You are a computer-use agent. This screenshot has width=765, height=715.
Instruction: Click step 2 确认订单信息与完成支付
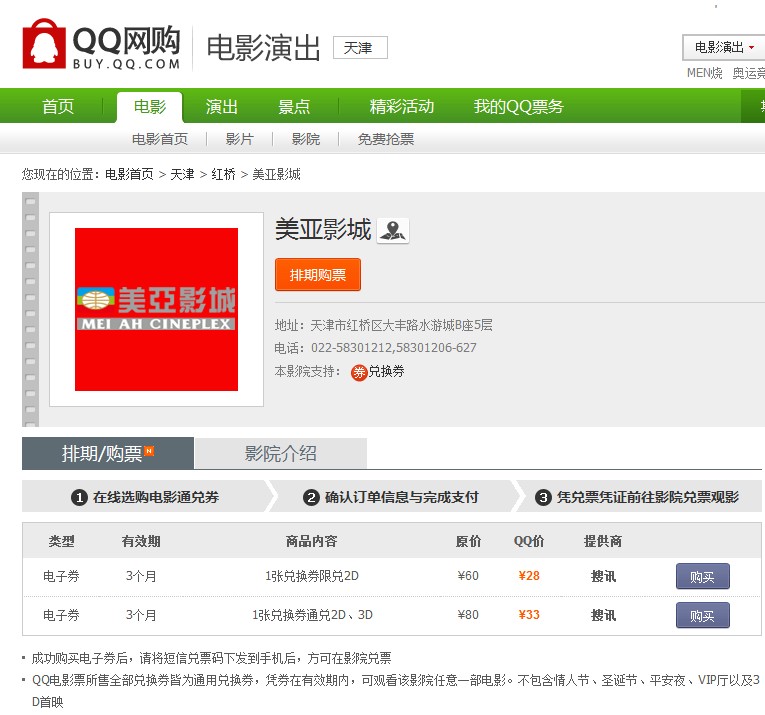tap(391, 497)
